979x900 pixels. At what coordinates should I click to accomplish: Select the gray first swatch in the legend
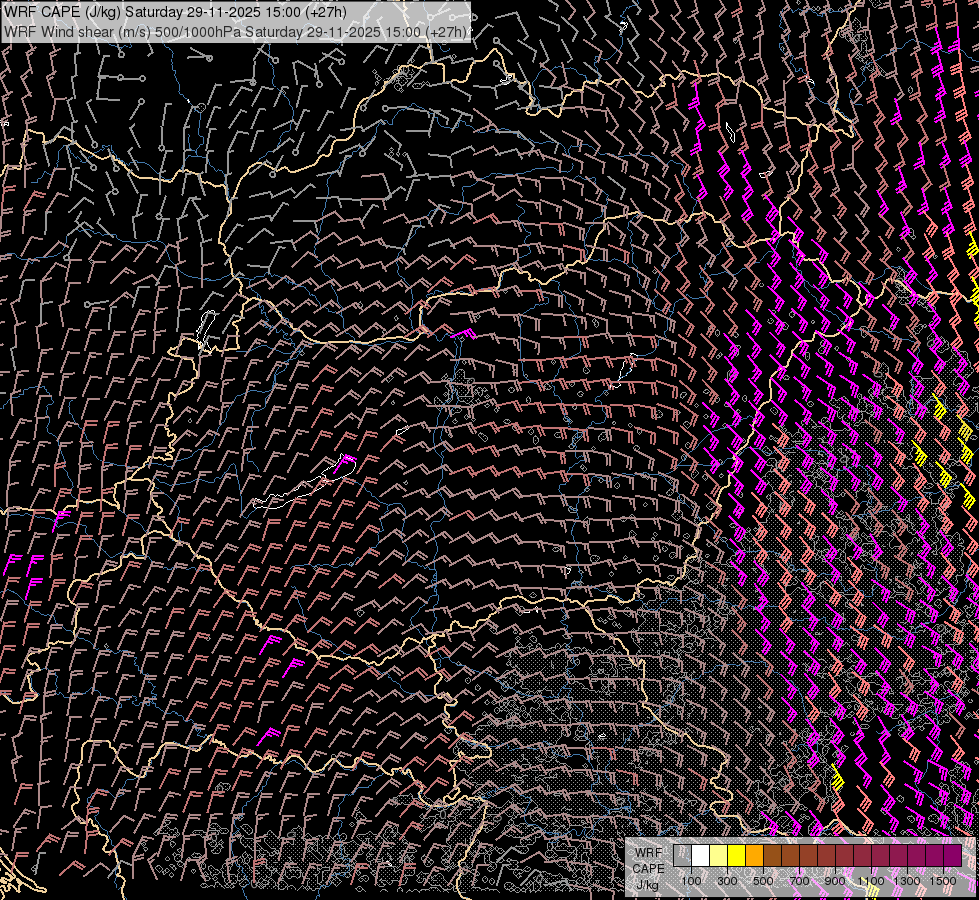click(682, 856)
